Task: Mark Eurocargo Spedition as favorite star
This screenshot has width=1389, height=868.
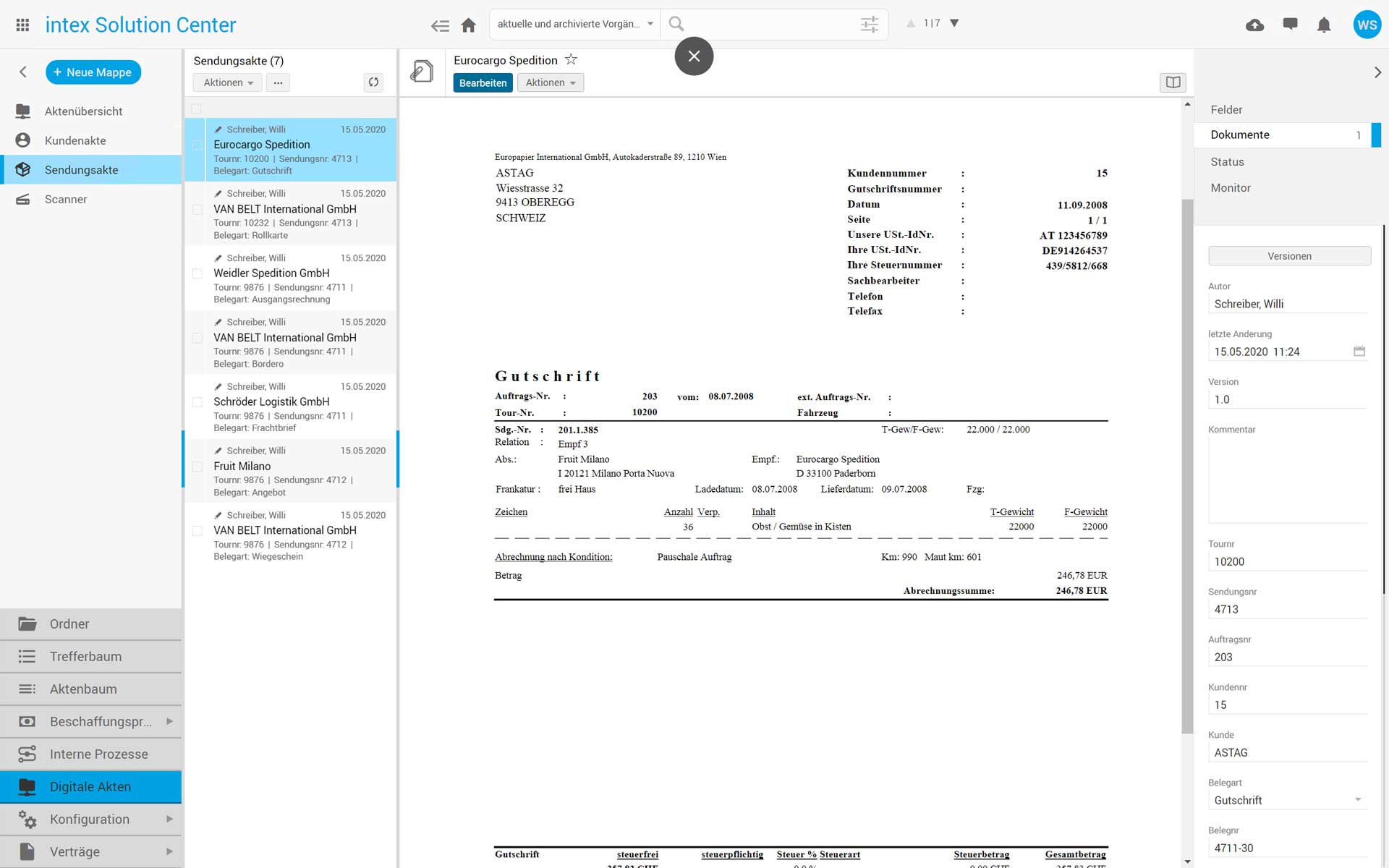Action: [x=571, y=60]
